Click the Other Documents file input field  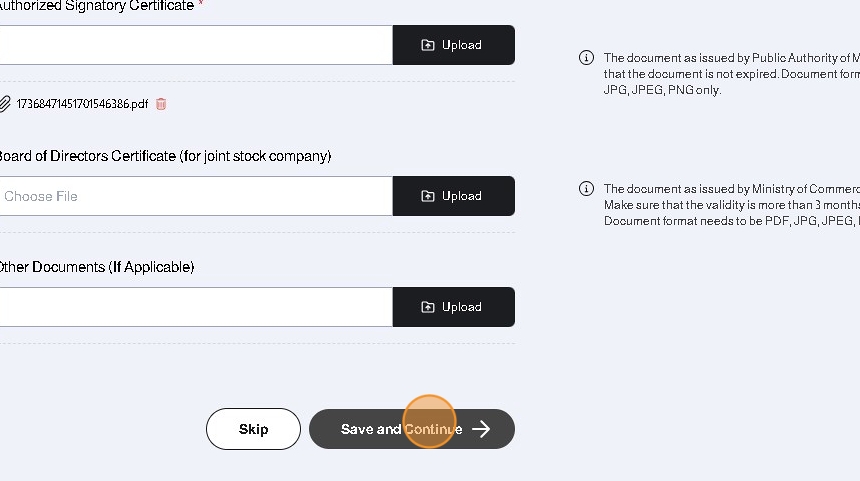click(x=195, y=307)
